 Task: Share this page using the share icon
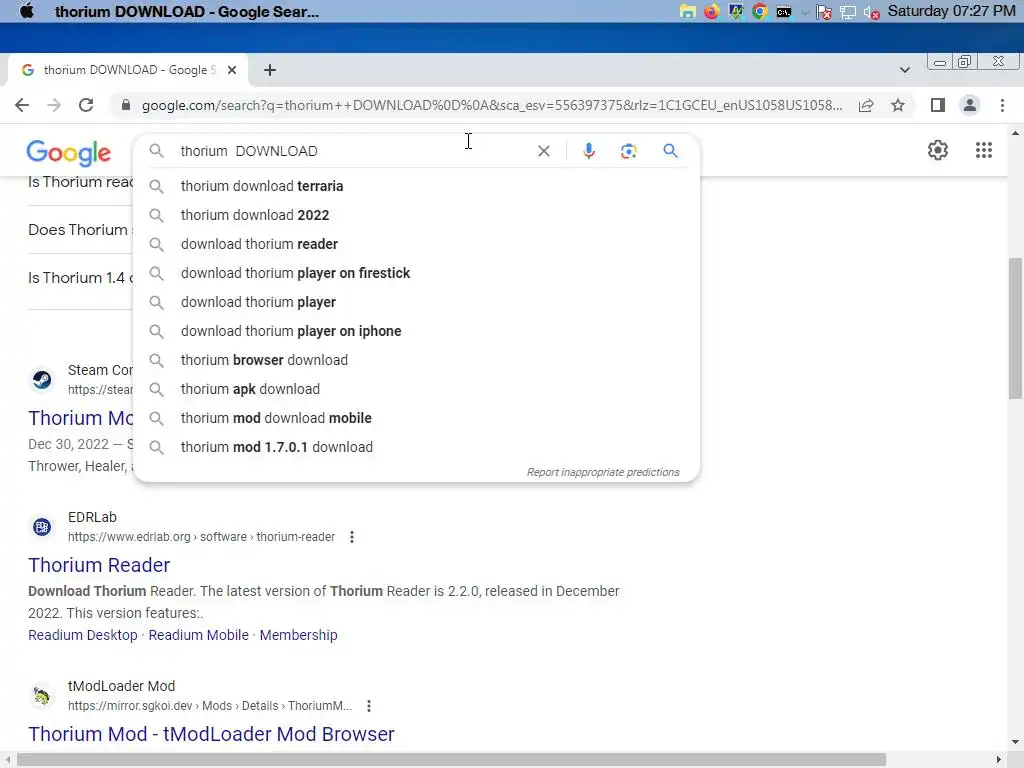click(x=866, y=105)
